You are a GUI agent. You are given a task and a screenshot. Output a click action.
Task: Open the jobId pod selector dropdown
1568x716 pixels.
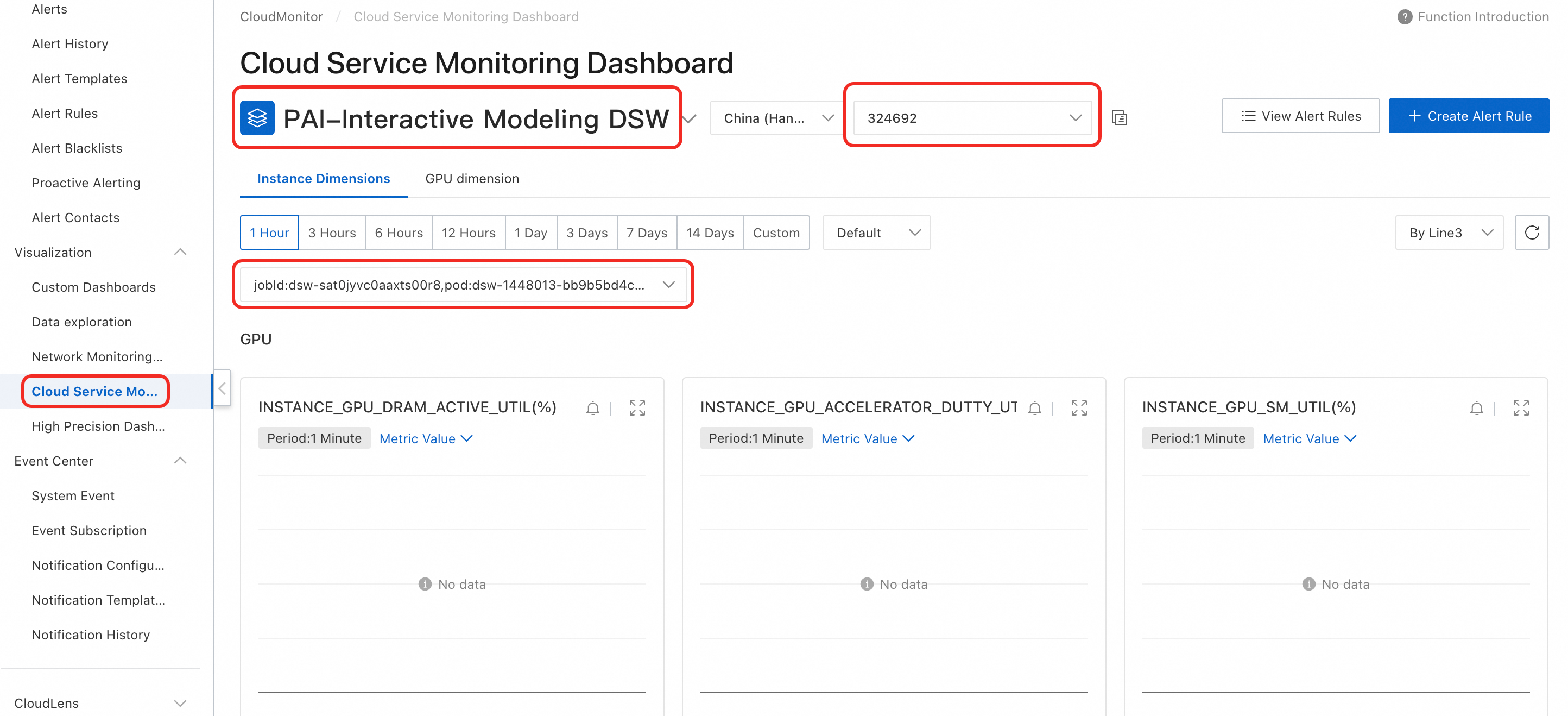click(x=463, y=285)
